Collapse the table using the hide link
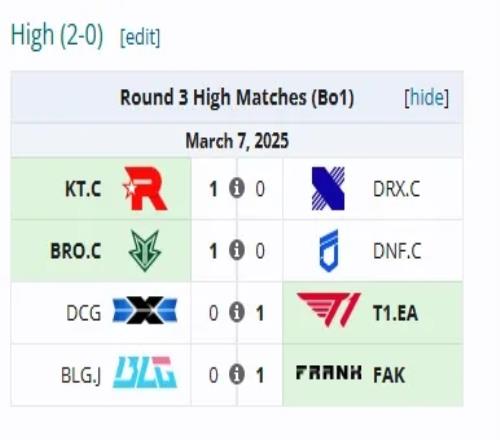 [426, 98]
